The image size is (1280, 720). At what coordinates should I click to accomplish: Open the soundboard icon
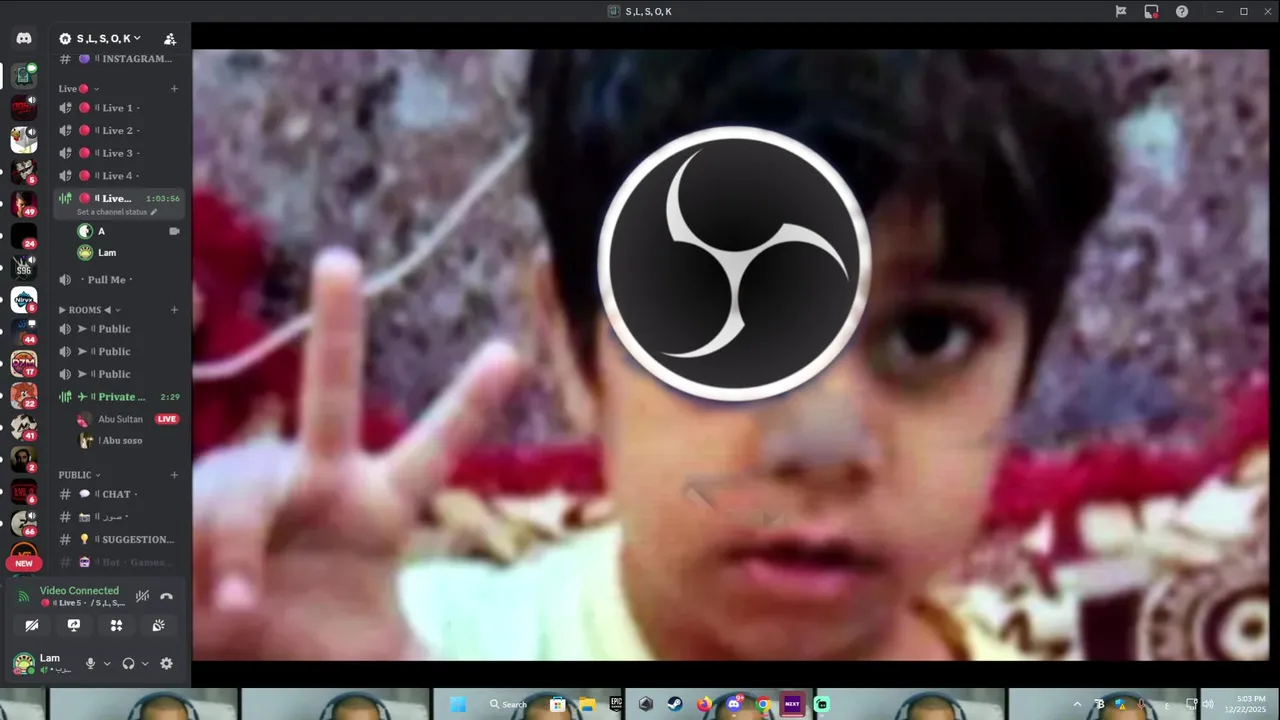click(x=158, y=625)
